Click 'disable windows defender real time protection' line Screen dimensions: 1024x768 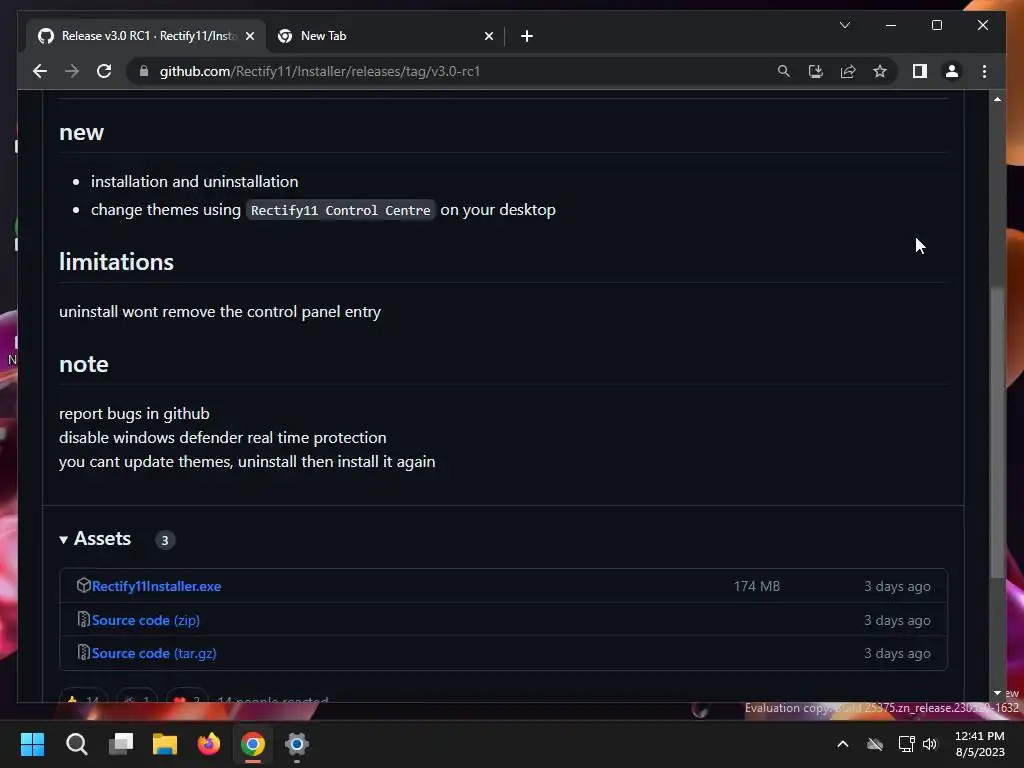coord(223,438)
